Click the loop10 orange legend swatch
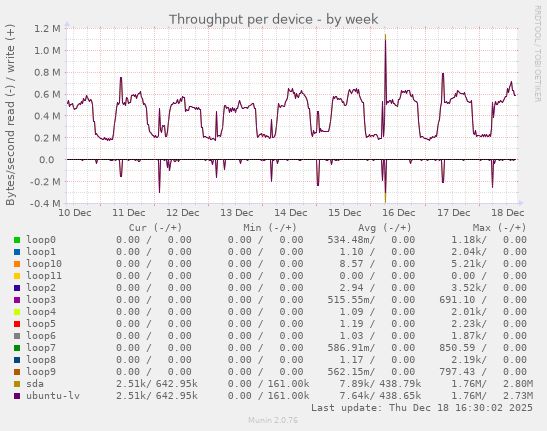 coord(17,264)
